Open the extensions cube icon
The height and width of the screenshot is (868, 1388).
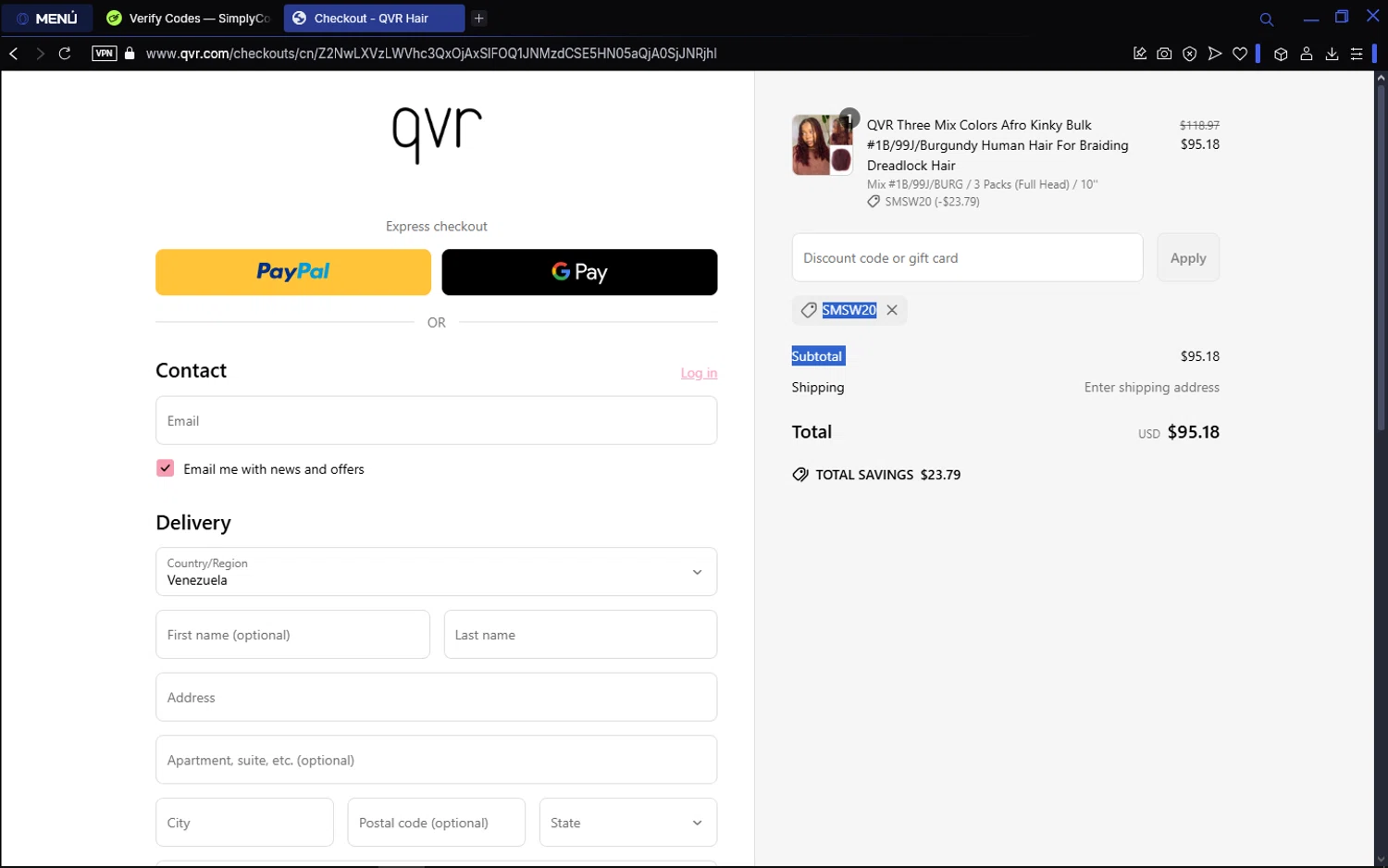click(1281, 54)
